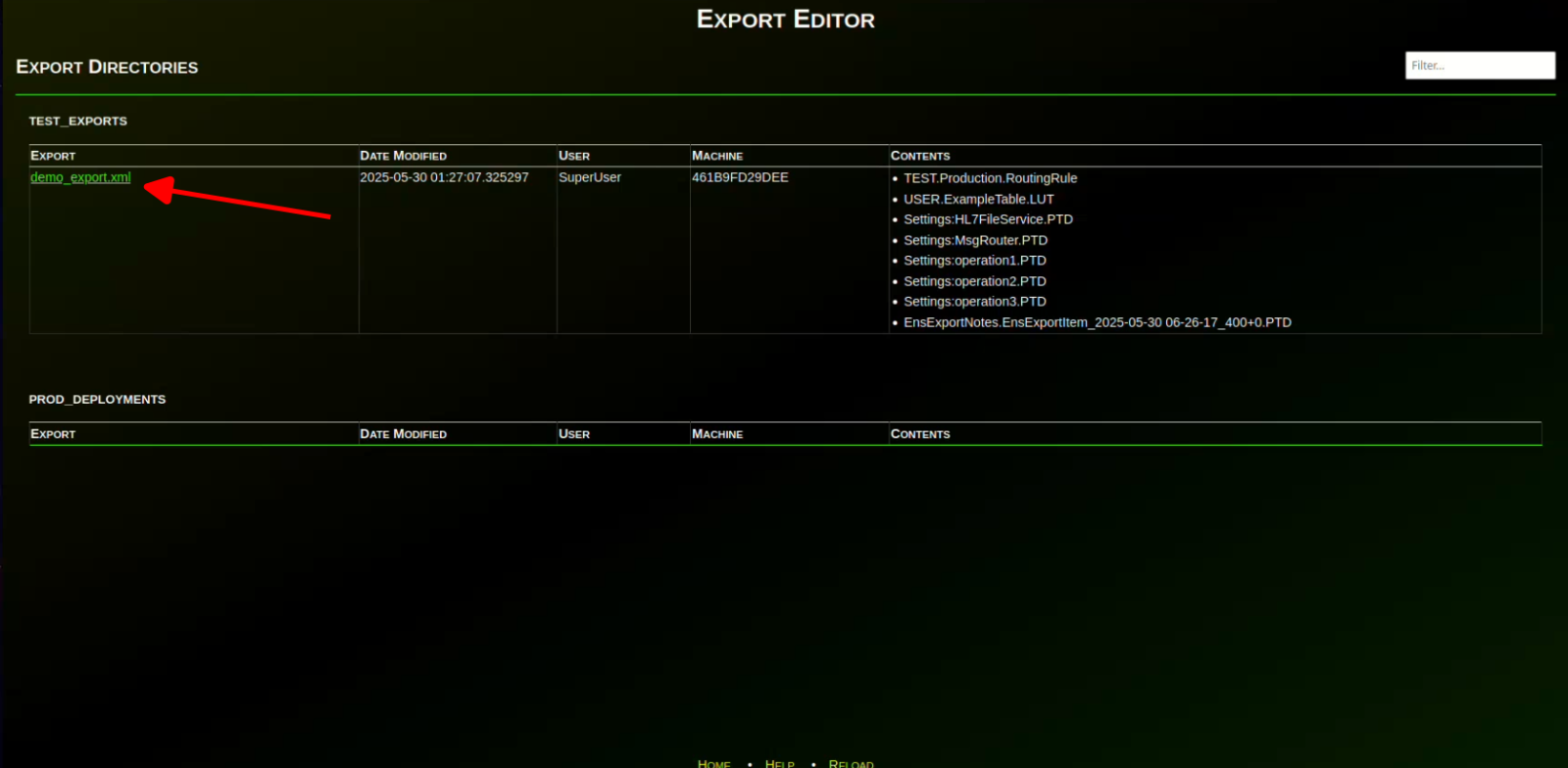Click Export column header under TEST_EXPORTS
Screen dimensions: 1568x768
53,156
